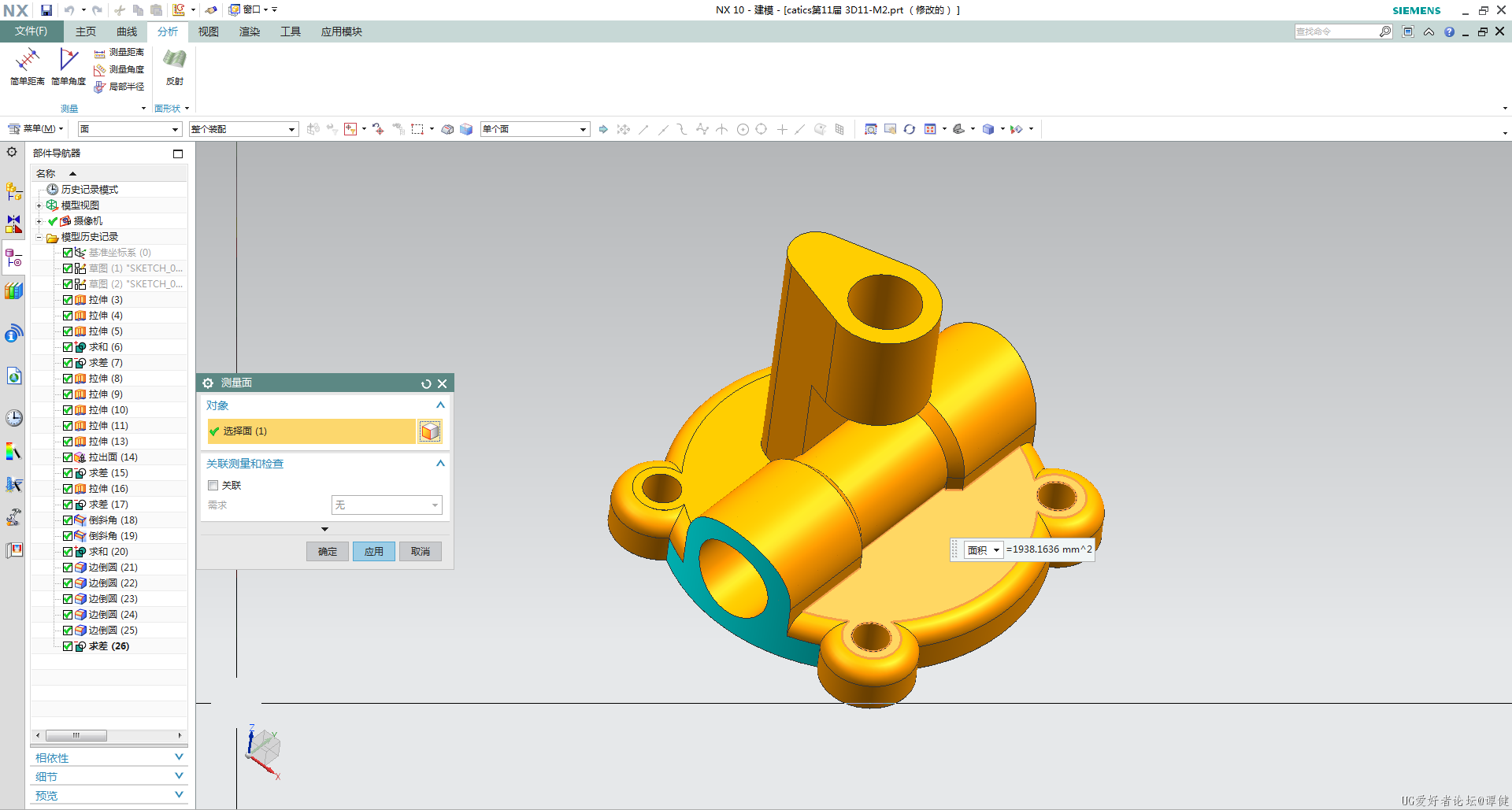Open the 测量面 dialog settings gear
This screenshot has width=1512, height=810.
coord(208,383)
